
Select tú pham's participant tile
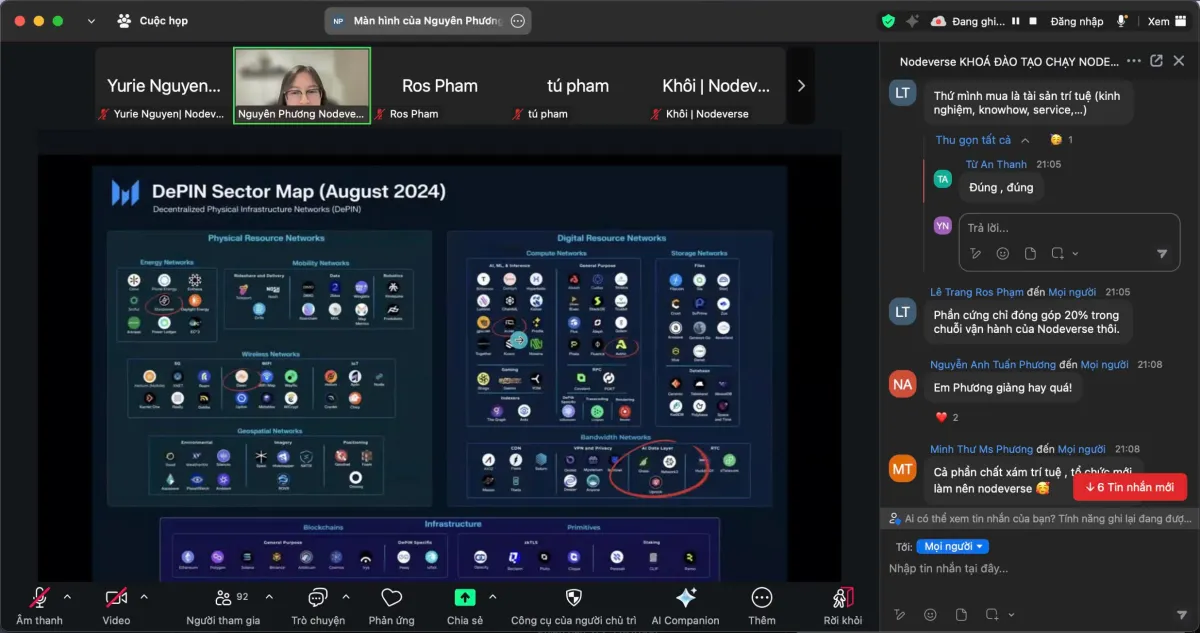pos(578,86)
